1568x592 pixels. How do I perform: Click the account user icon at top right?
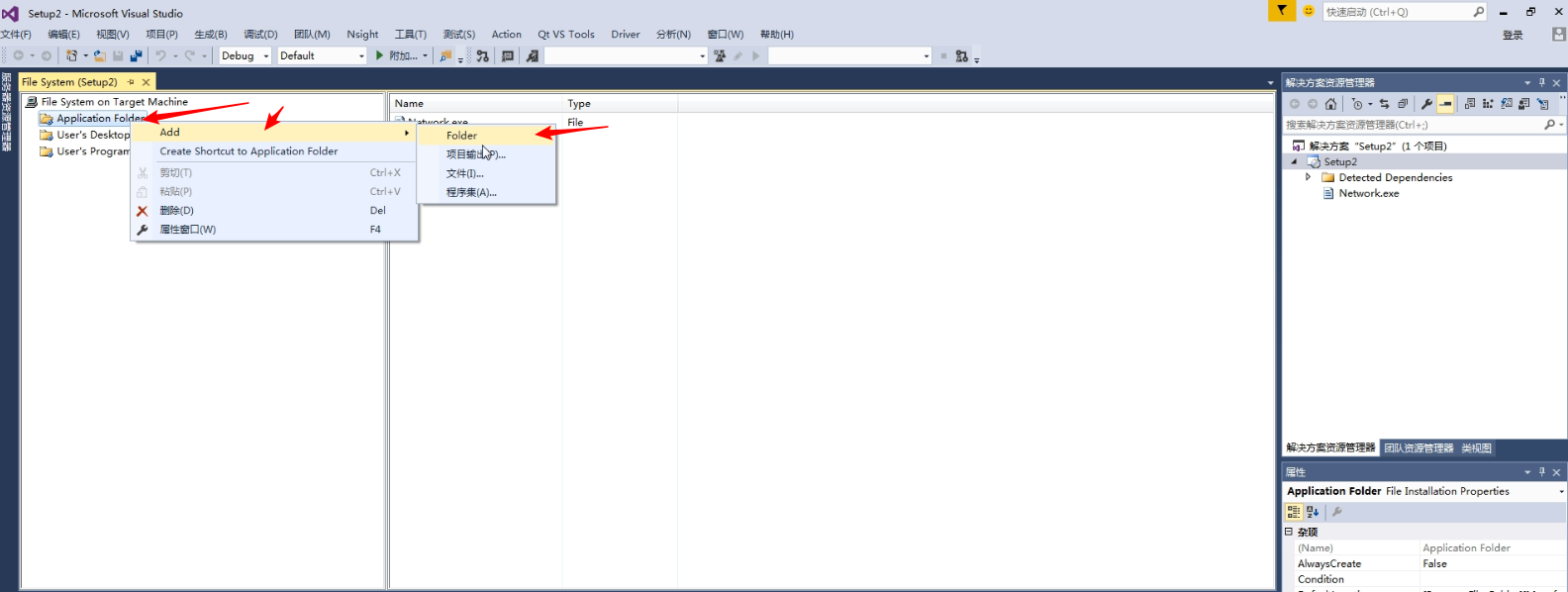[x=1559, y=35]
